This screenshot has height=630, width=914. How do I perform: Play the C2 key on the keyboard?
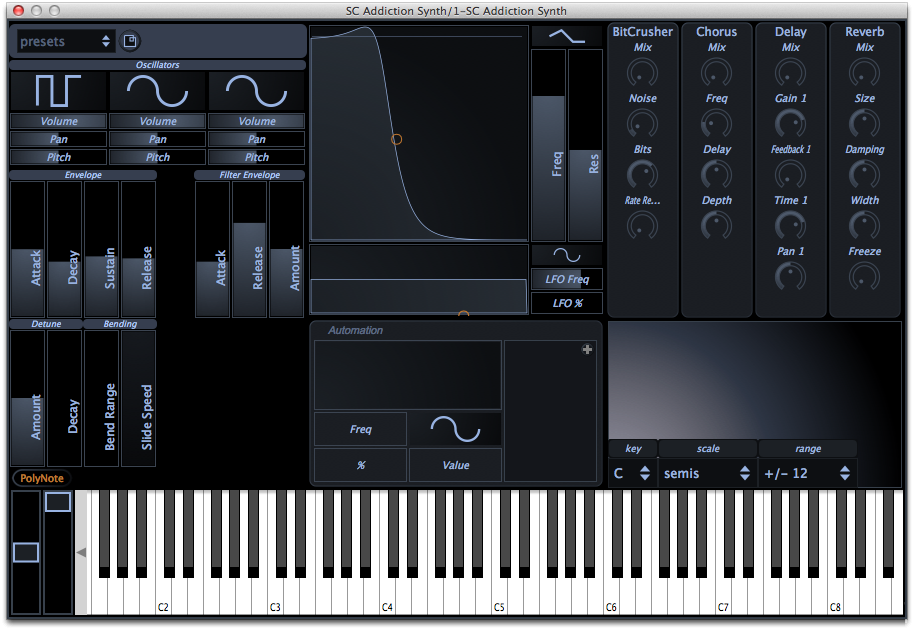(163, 594)
